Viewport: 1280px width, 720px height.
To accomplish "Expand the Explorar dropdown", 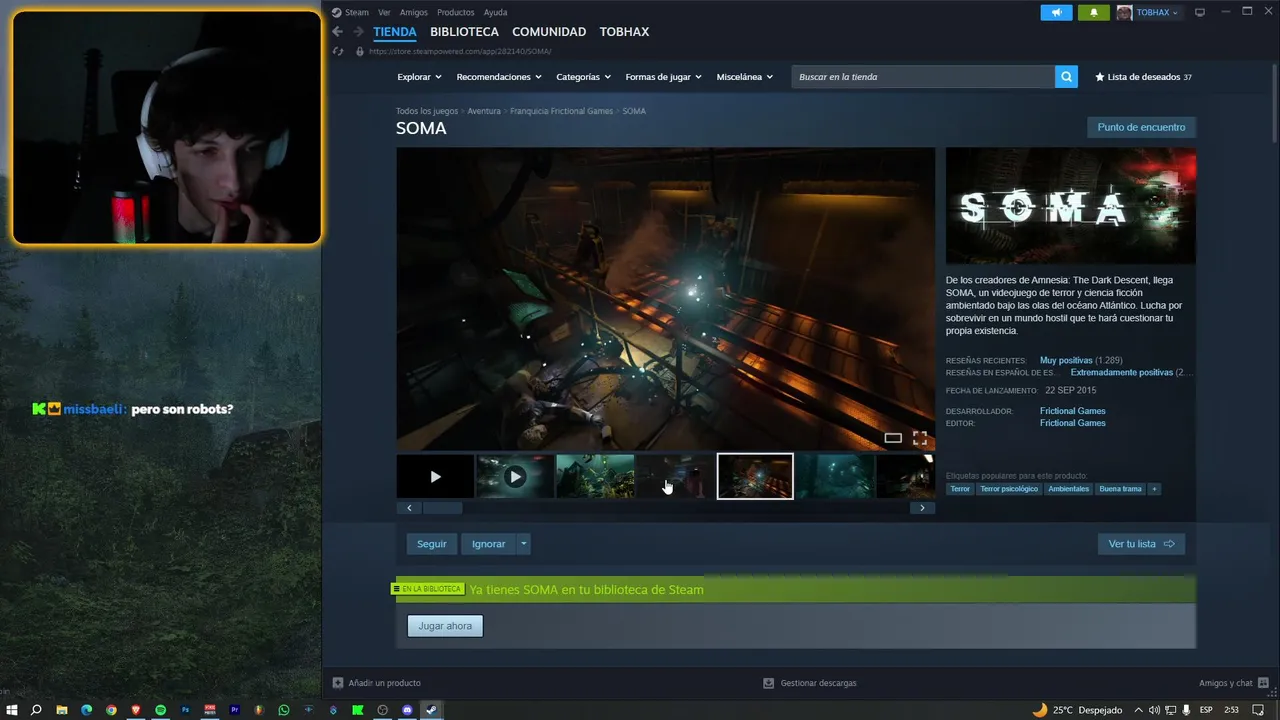I will [419, 77].
